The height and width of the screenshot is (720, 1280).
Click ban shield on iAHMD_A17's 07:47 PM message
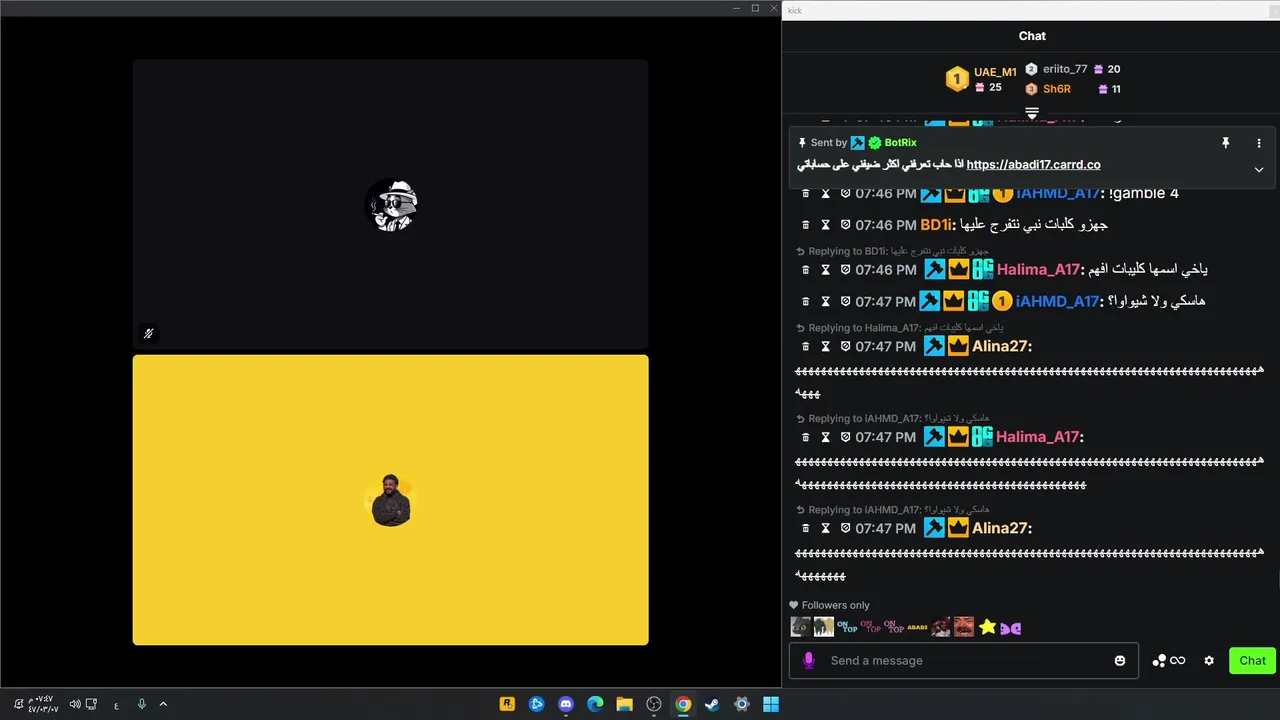(x=845, y=301)
